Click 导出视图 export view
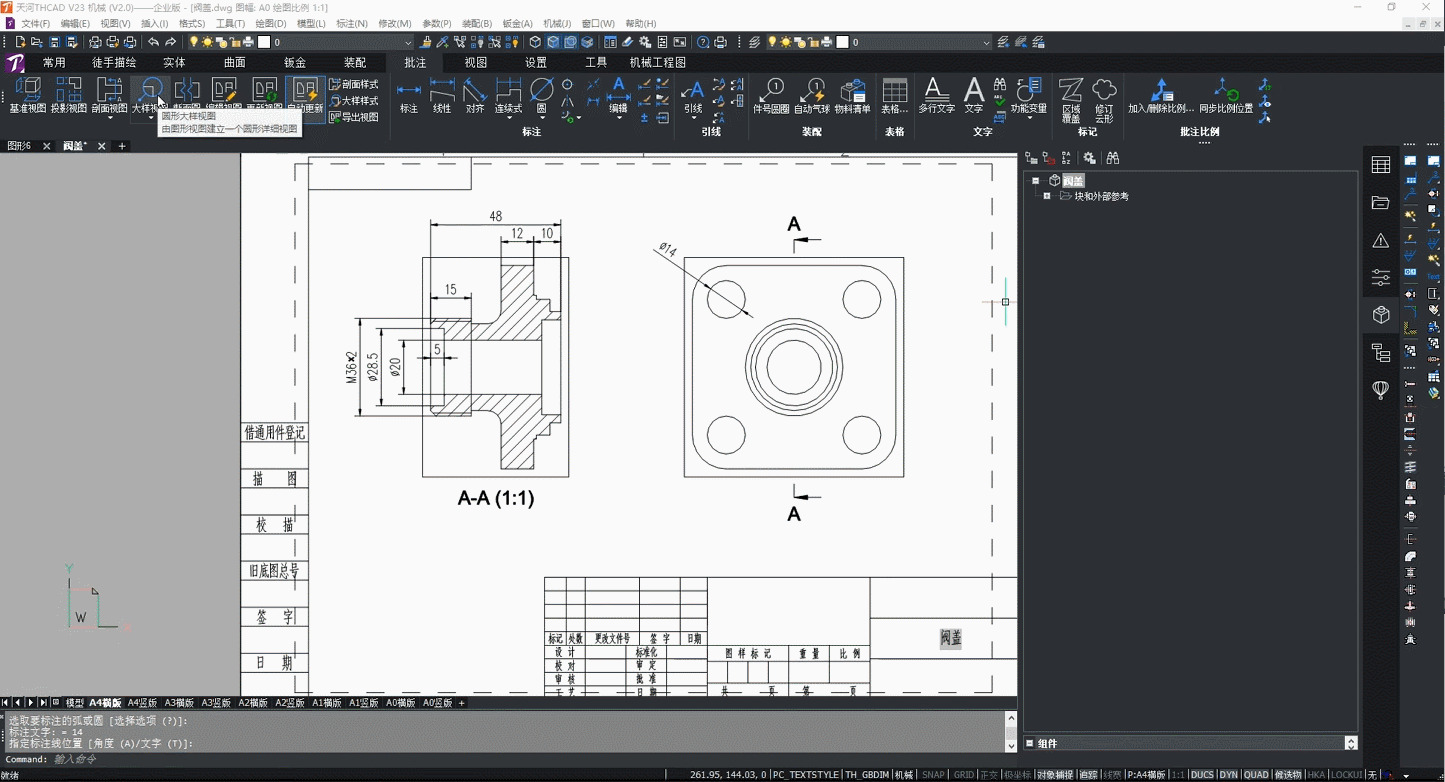The height and width of the screenshot is (782, 1445). [354, 117]
